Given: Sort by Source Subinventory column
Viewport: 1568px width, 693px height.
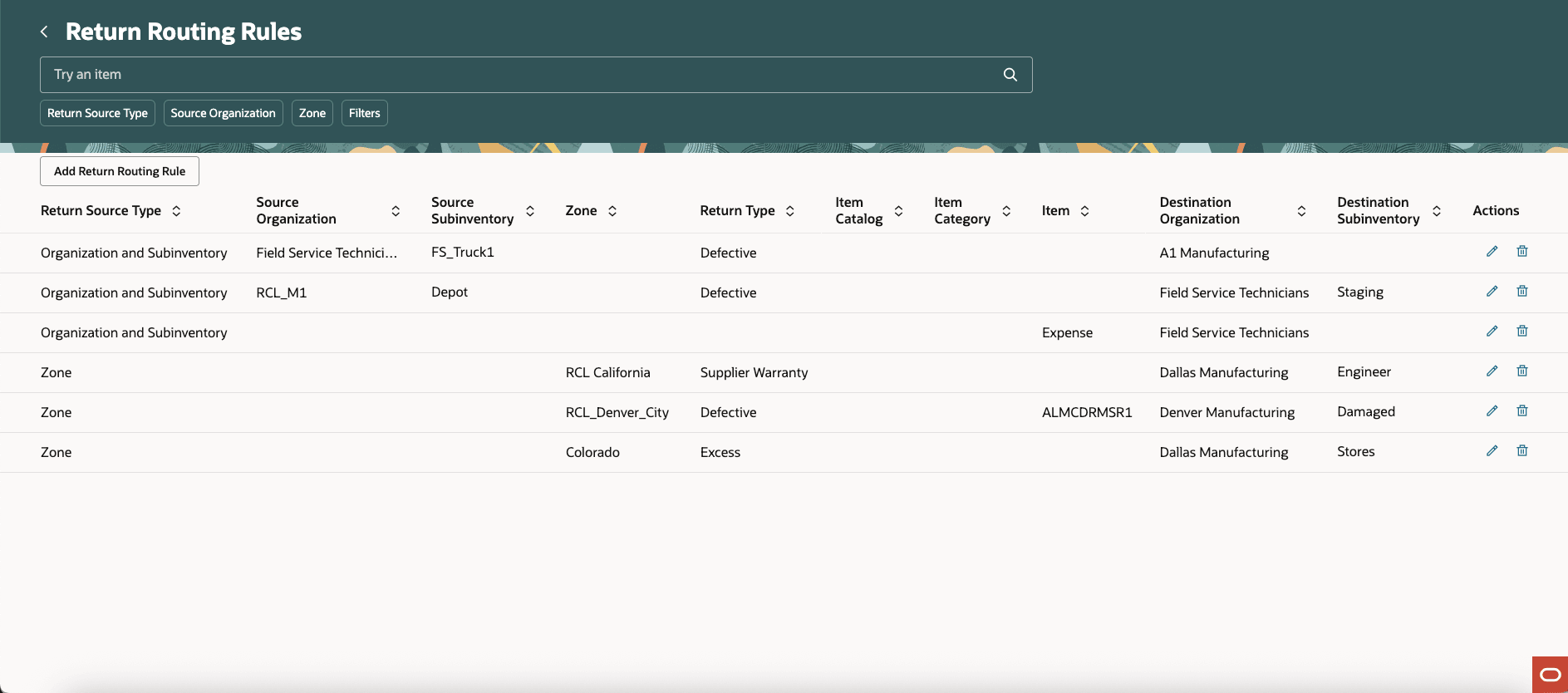Looking at the screenshot, I should point(530,211).
